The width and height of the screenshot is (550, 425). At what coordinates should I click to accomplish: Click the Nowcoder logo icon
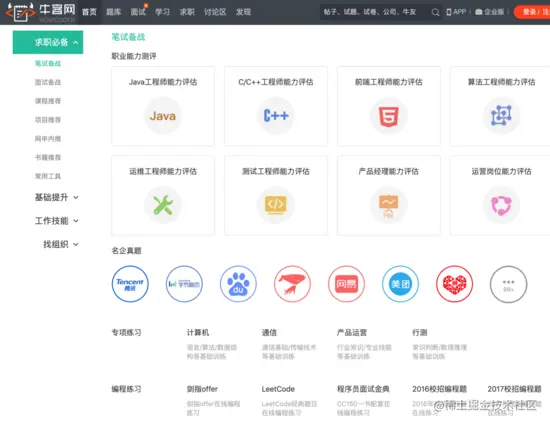(21, 13)
